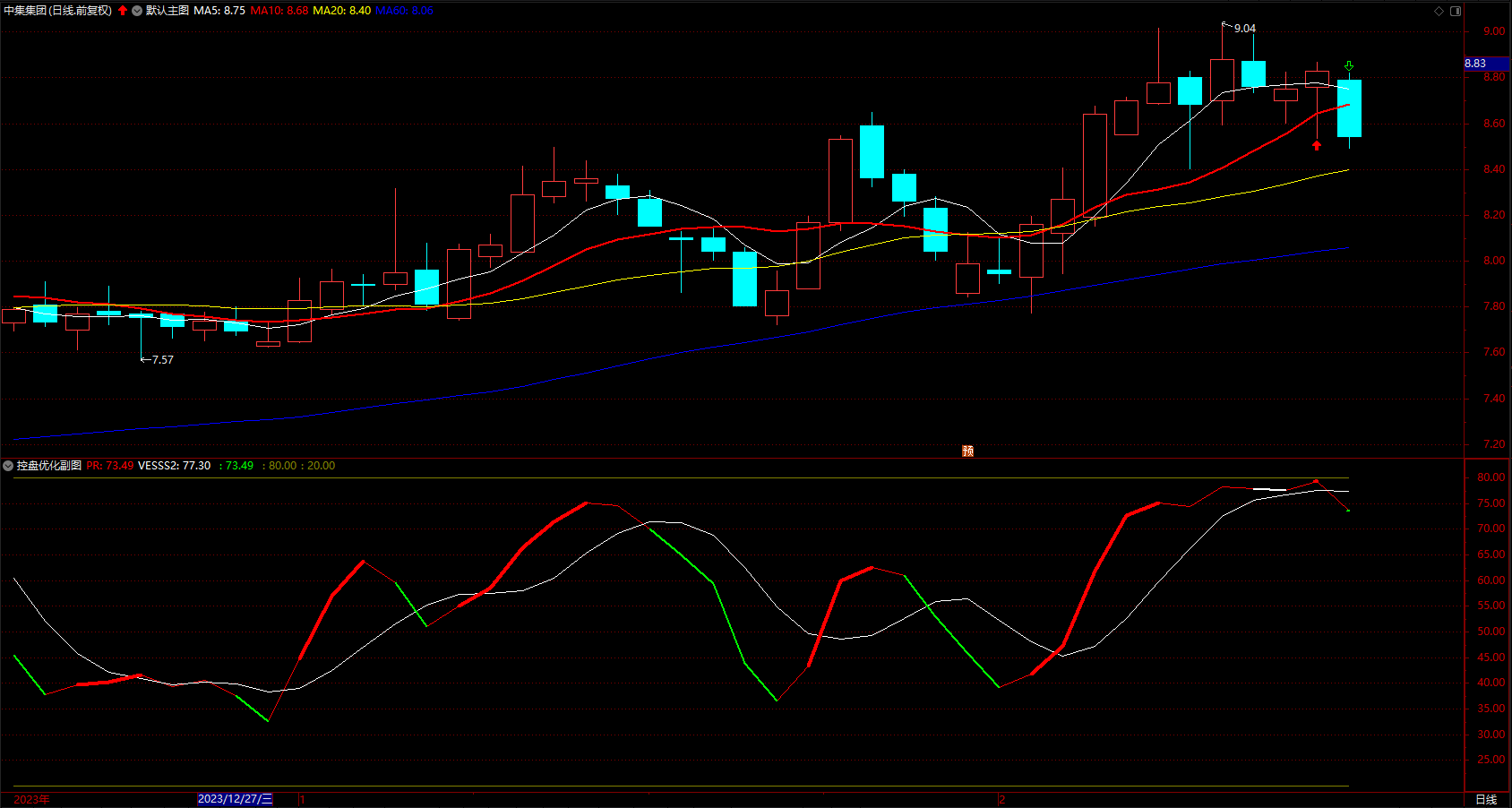Click the MA10: 8.68 legend value
The height and width of the screenshot is (808, 1512).
pos(279,11)
